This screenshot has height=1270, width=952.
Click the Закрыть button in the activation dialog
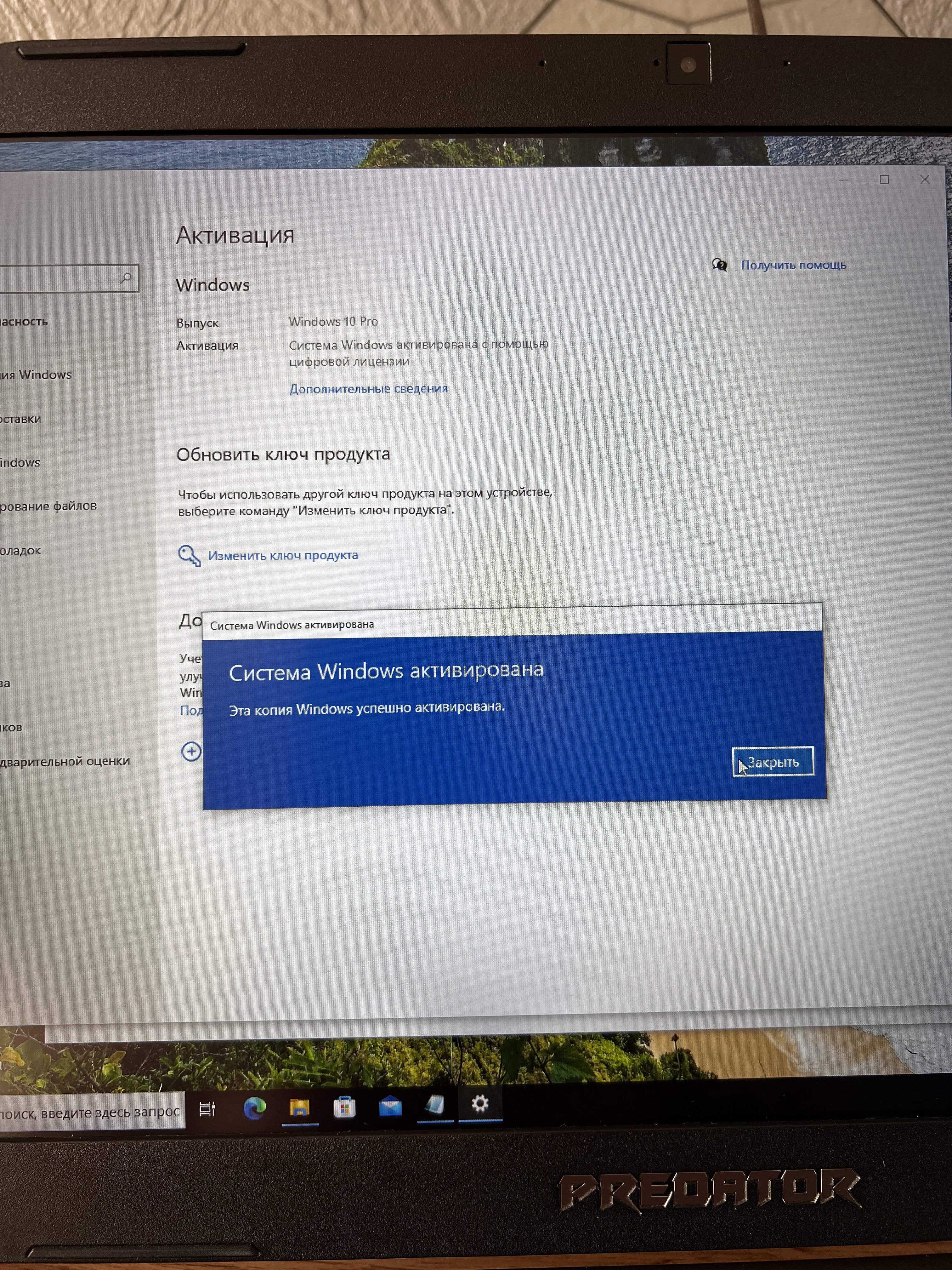772,762
